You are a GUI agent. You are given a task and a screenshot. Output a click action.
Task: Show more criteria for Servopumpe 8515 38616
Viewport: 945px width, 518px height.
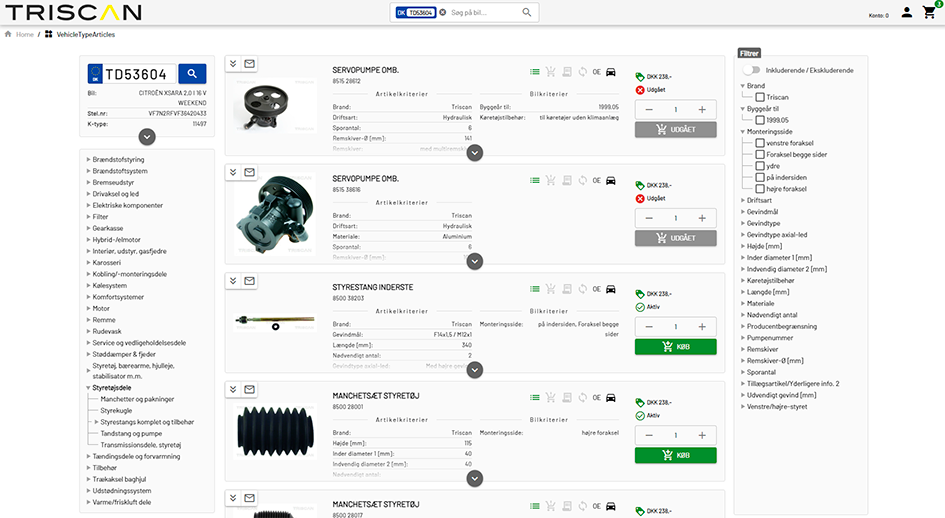[475, 262]
